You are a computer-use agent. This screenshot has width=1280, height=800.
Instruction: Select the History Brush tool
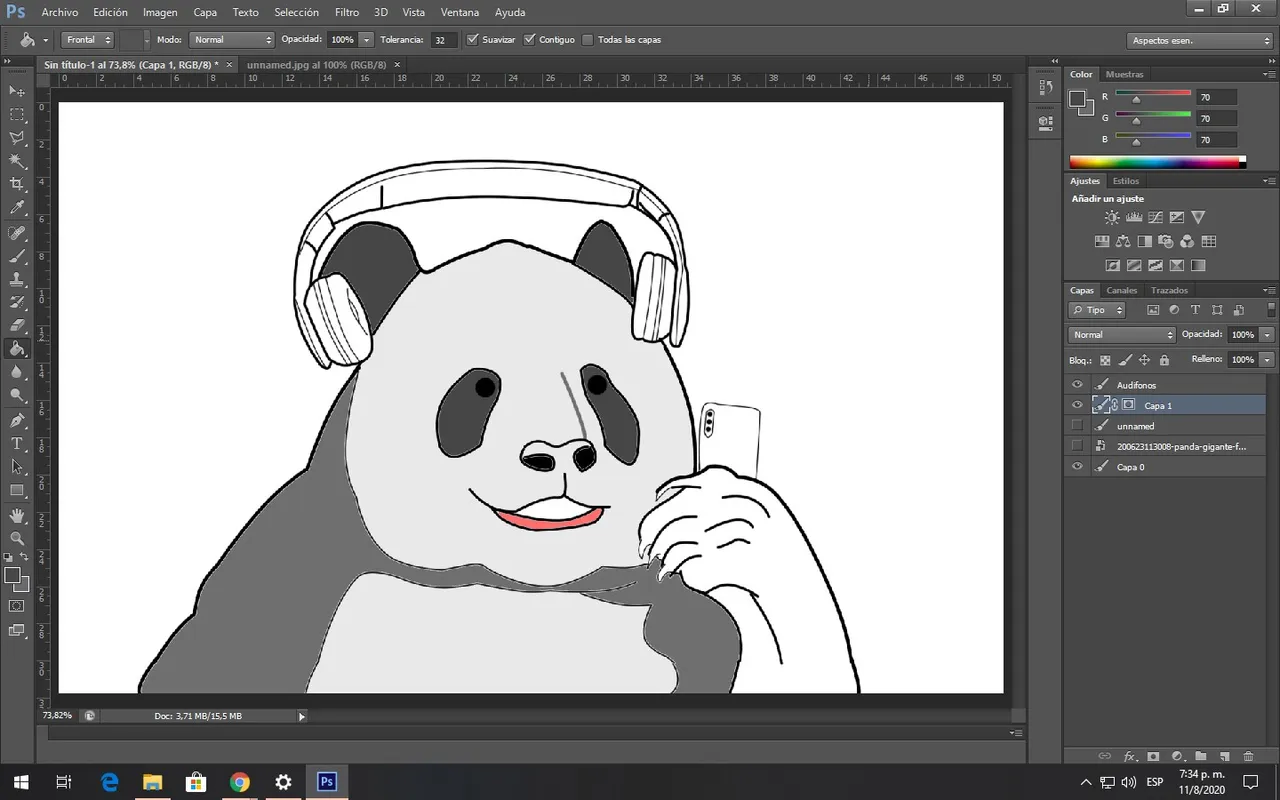tap(17, 302)
